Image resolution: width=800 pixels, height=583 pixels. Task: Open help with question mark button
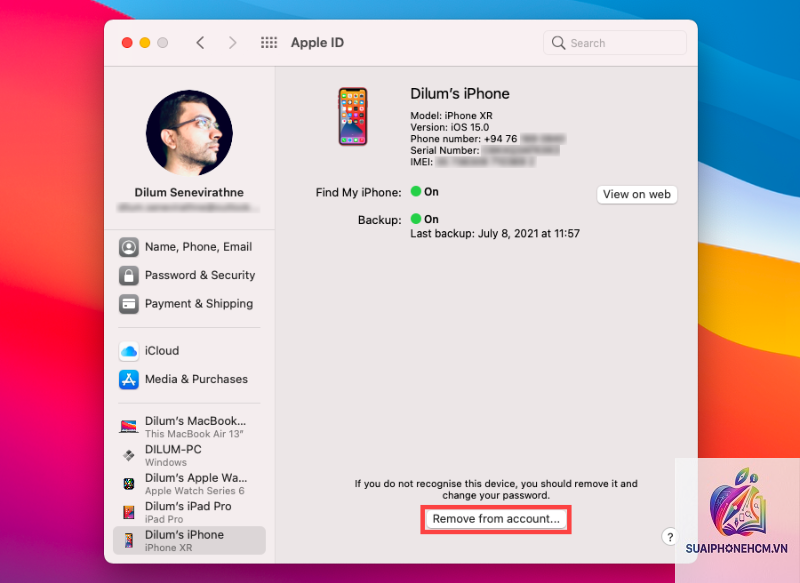click(x=670, y=537)
